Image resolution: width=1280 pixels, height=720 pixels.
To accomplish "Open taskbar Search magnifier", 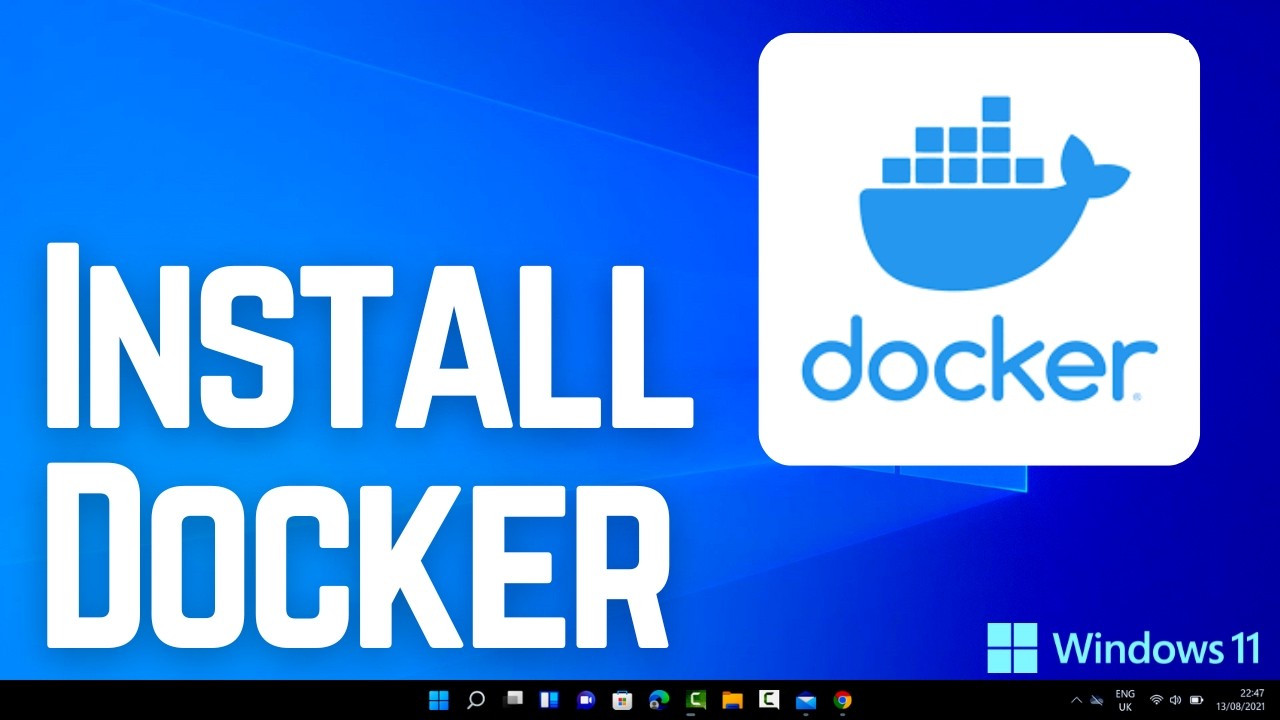I will (x=476, y=700).
